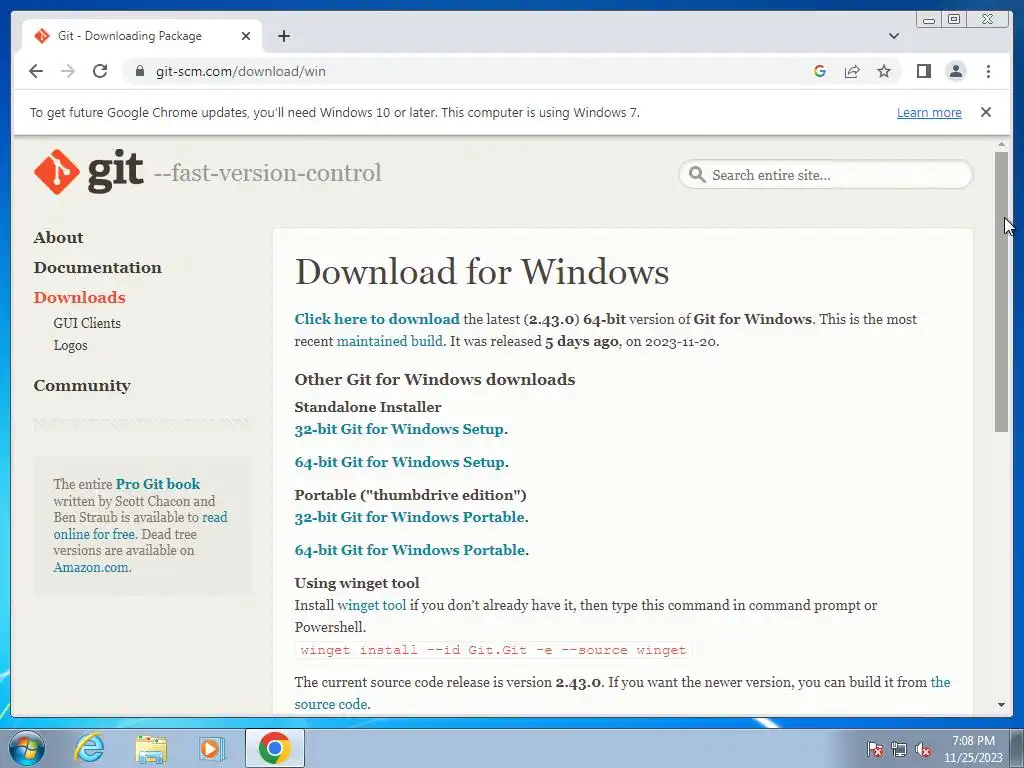The image size is (1024, 768).
Task: Open GUI Clients subsection
Action: tap(87, 323)
